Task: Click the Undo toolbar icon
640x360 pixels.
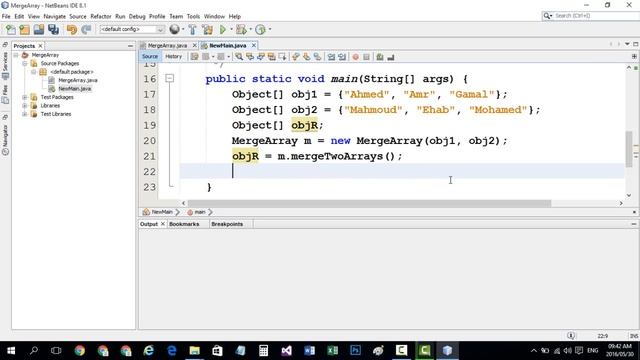Action: [x=72, y=29]
